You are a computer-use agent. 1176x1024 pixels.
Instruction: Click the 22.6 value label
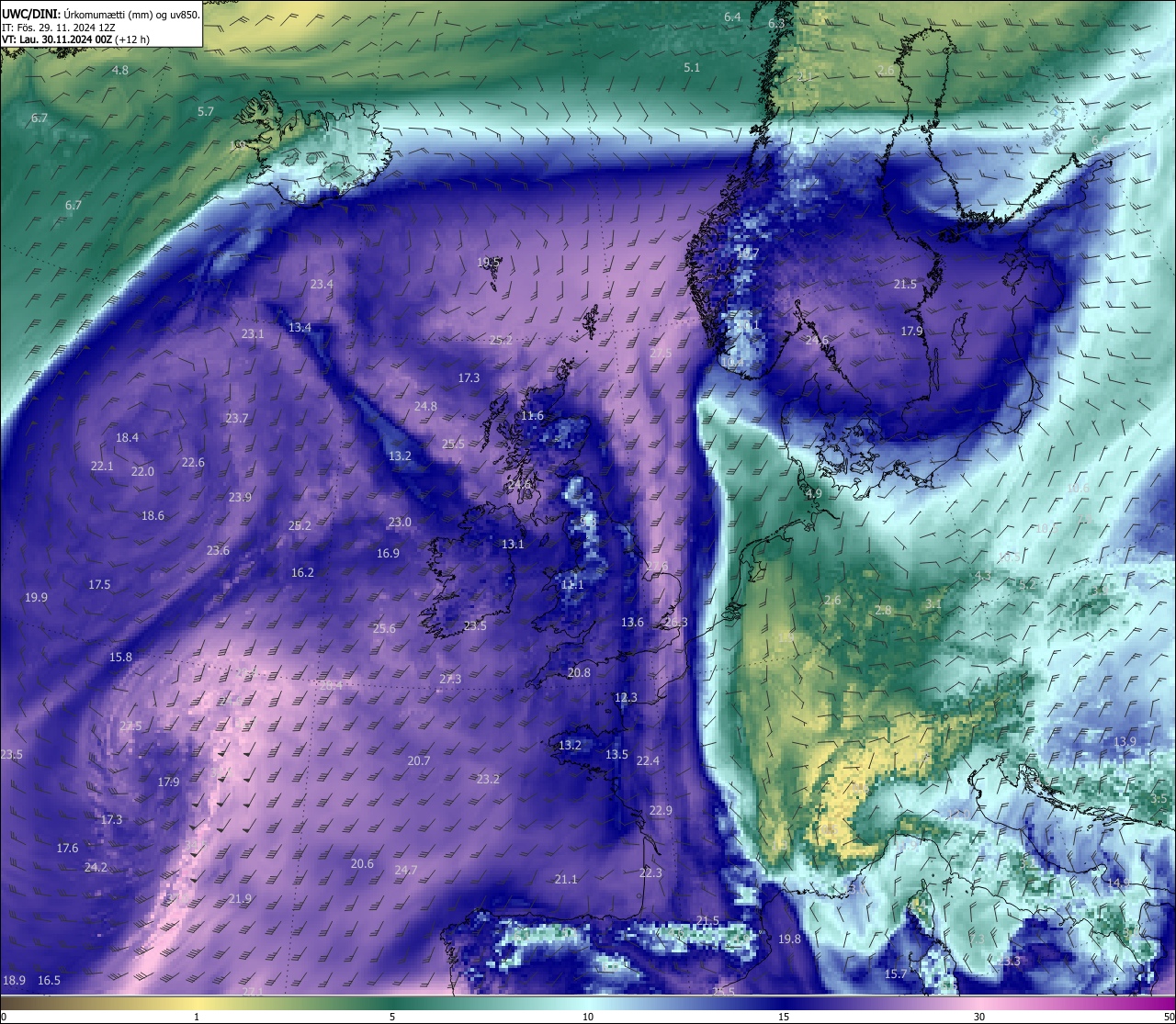[193, 463]
